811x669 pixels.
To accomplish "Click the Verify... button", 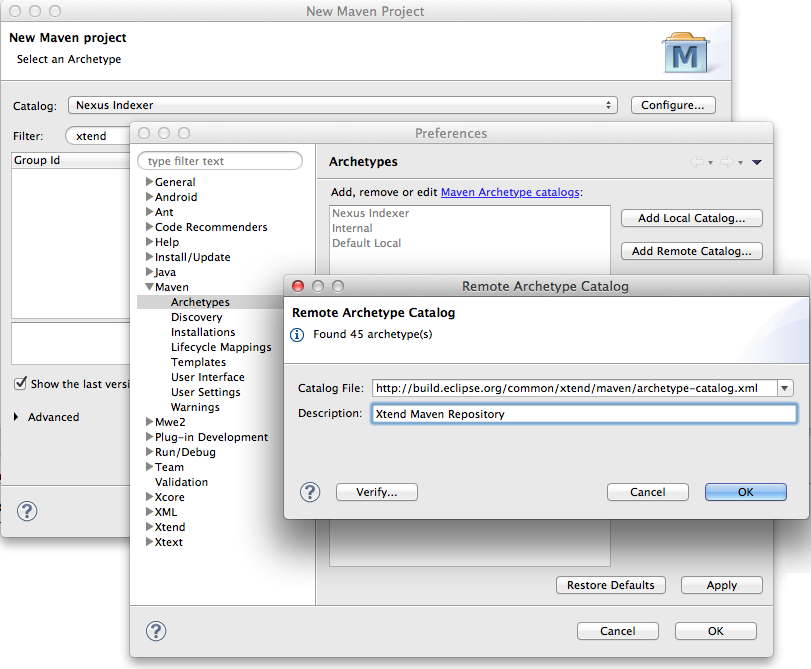I will (377, 492).
